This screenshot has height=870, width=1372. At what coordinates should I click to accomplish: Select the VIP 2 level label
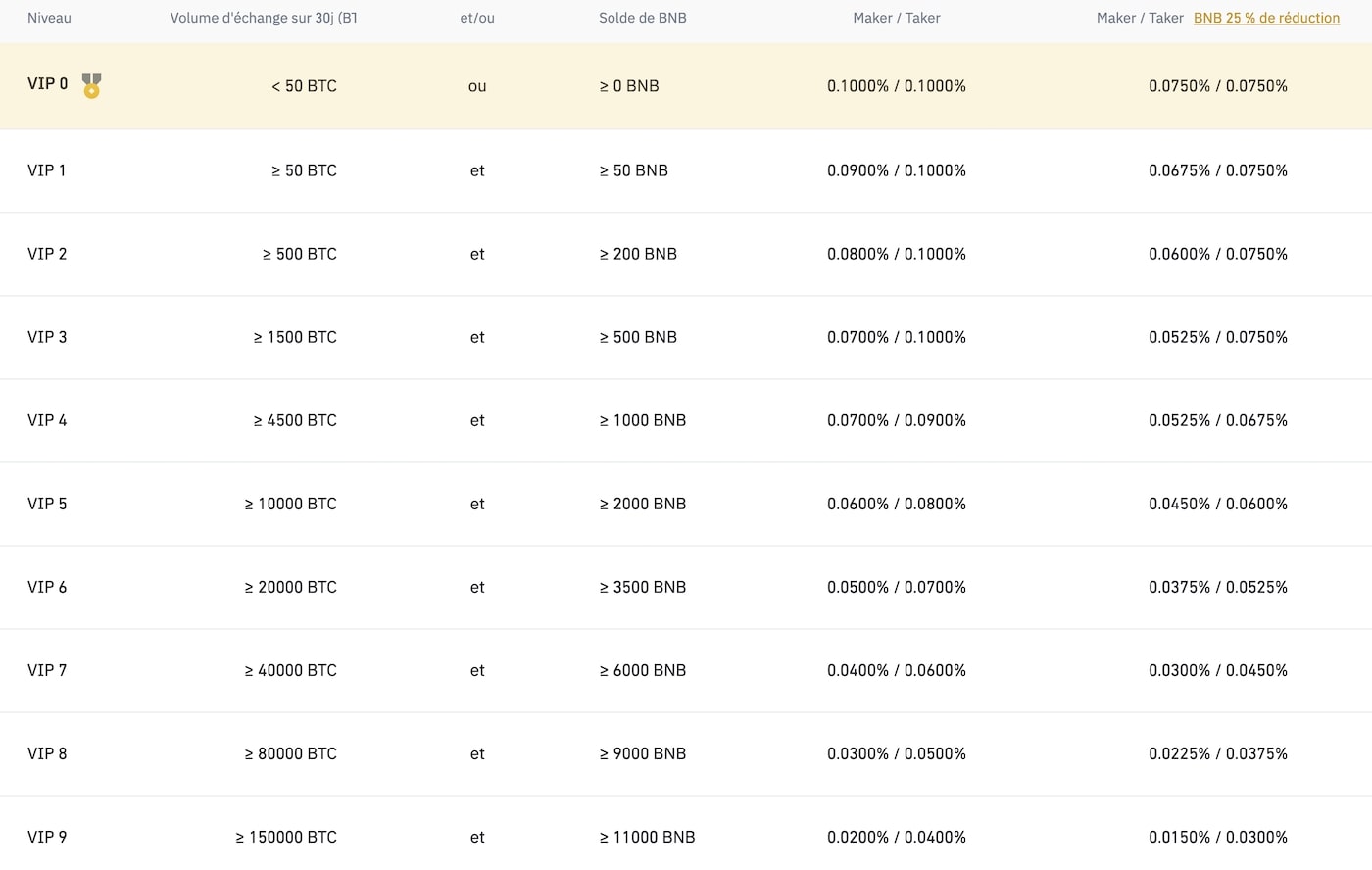point(47,254)
